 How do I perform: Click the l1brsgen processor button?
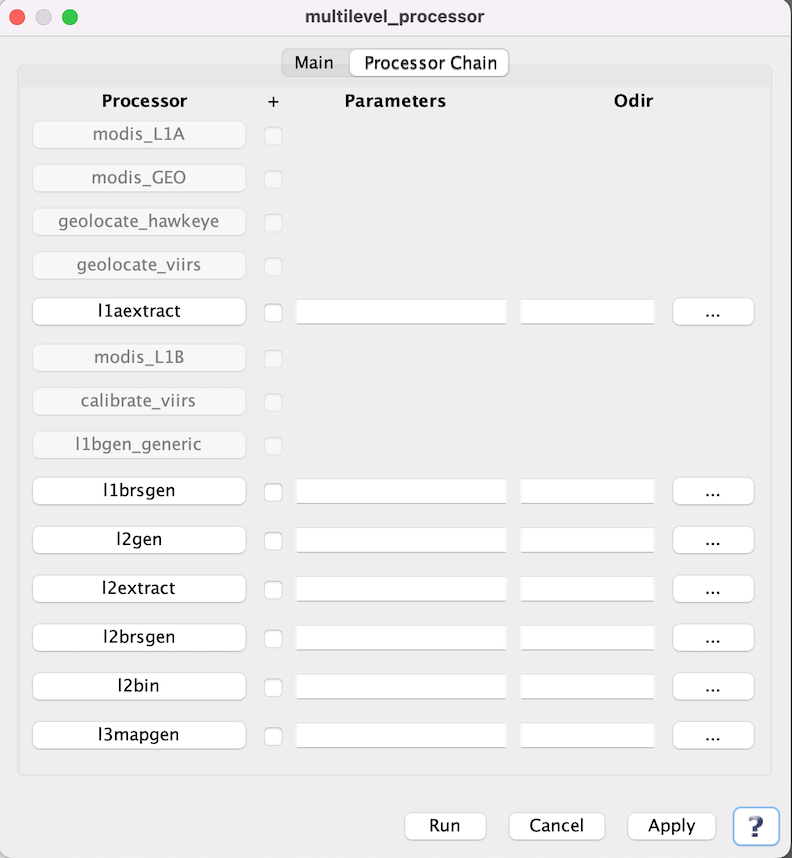pos(139,491)
